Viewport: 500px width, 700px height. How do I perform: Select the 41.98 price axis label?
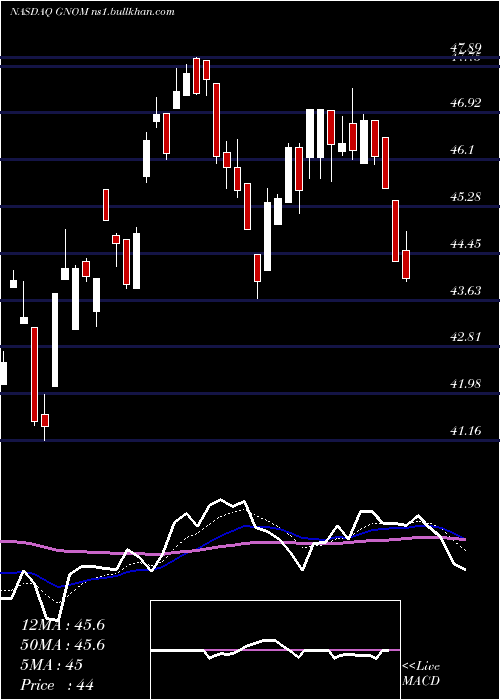[466, 383]
